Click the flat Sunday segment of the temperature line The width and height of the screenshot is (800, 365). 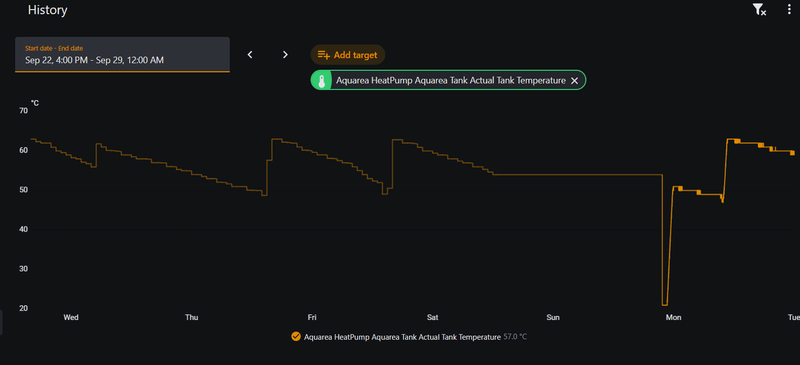tap(577, 175)
